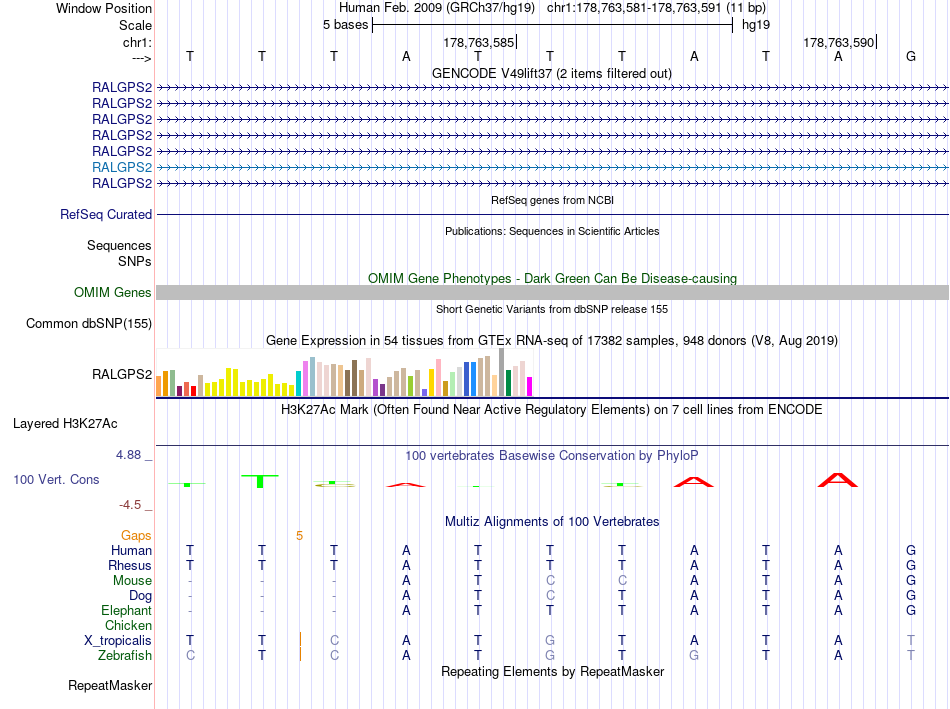
Task: Open Multiz Alignments of 100 Vertebrates title
Action: point(552,522)
